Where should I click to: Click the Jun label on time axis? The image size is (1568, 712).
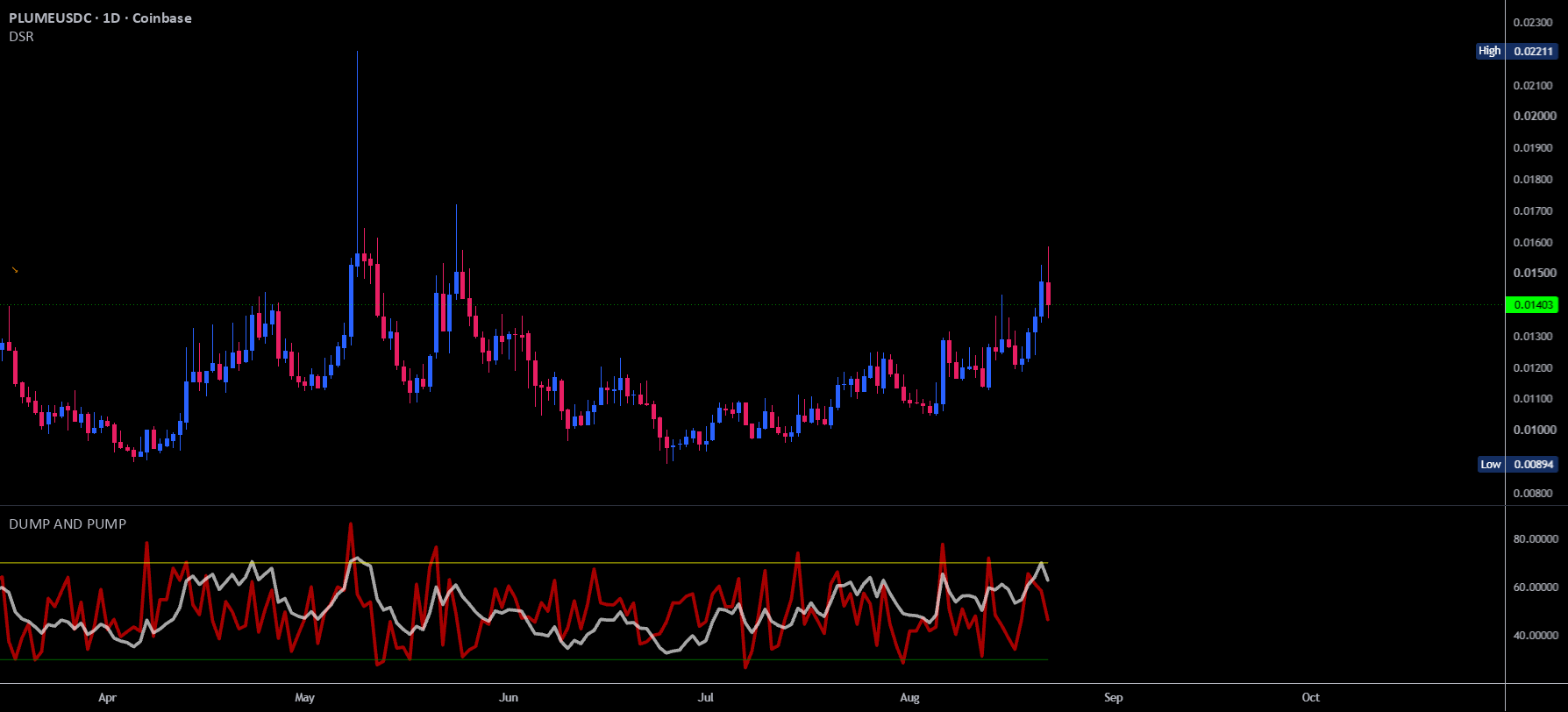[x=508, y=697]
